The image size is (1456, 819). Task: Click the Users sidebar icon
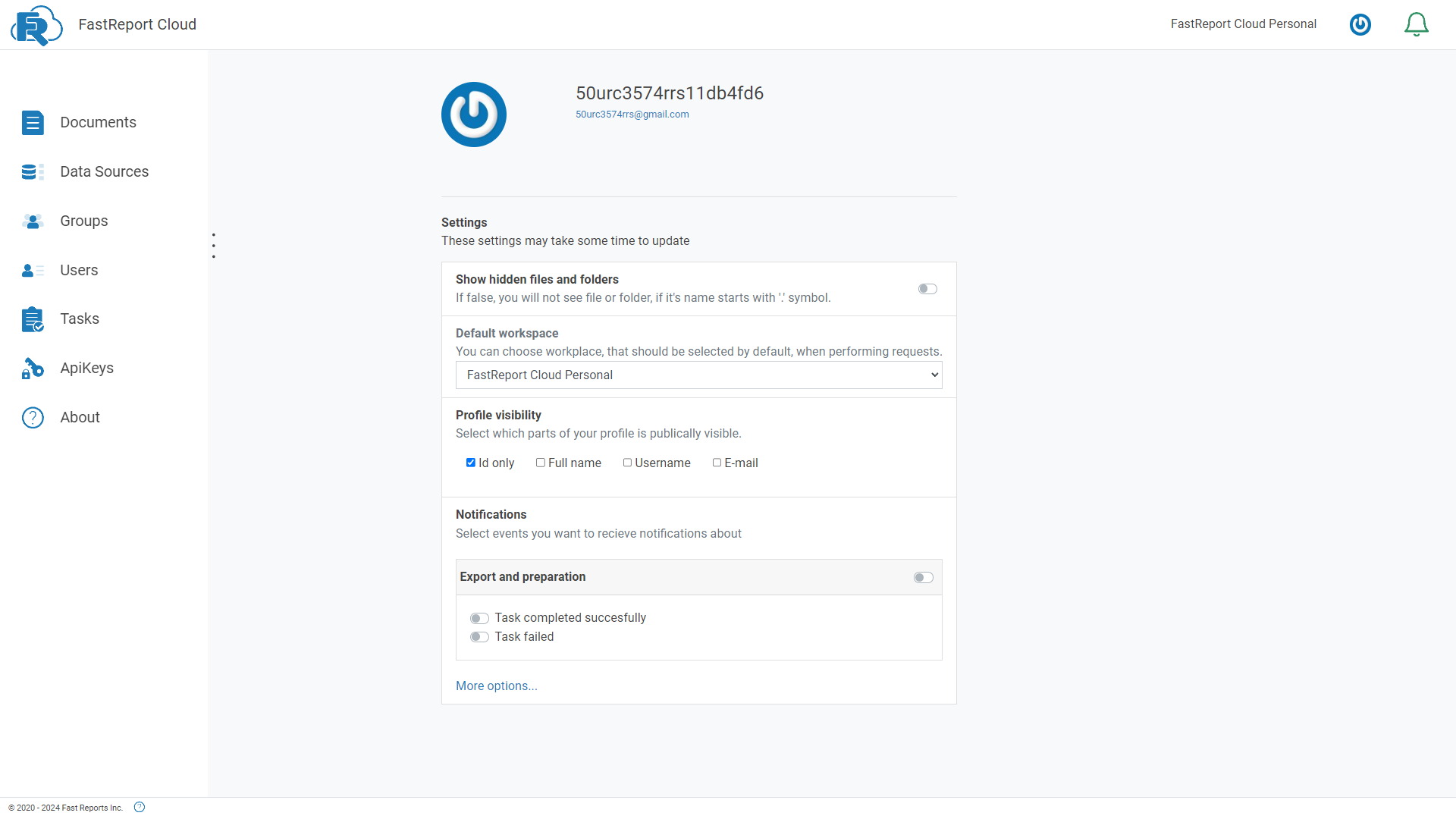coord(33,271)
